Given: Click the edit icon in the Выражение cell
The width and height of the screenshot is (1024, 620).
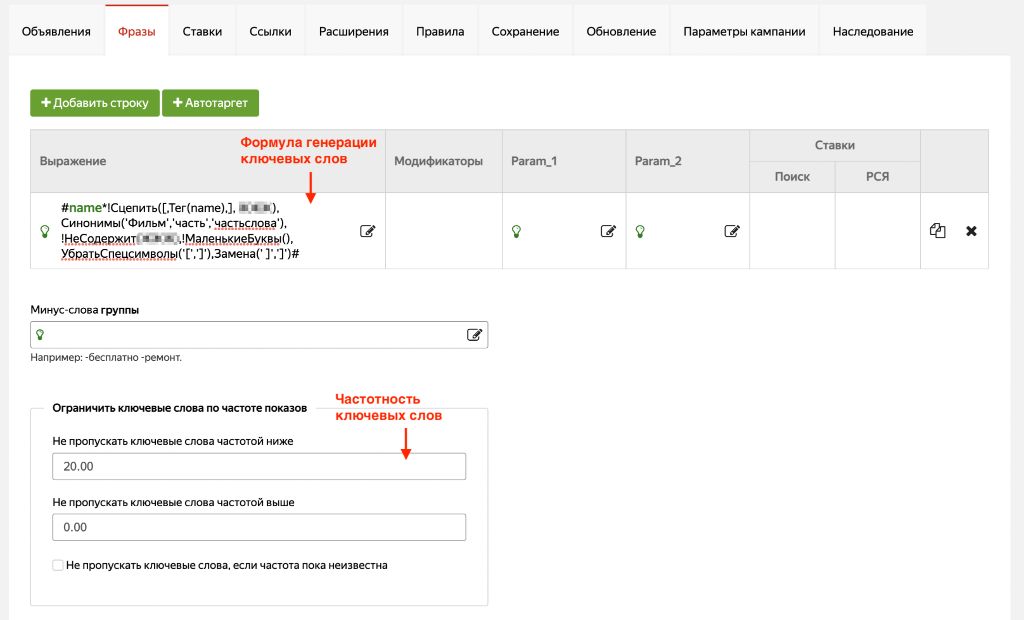Looking at the screenshot, I should coord(367,231).
